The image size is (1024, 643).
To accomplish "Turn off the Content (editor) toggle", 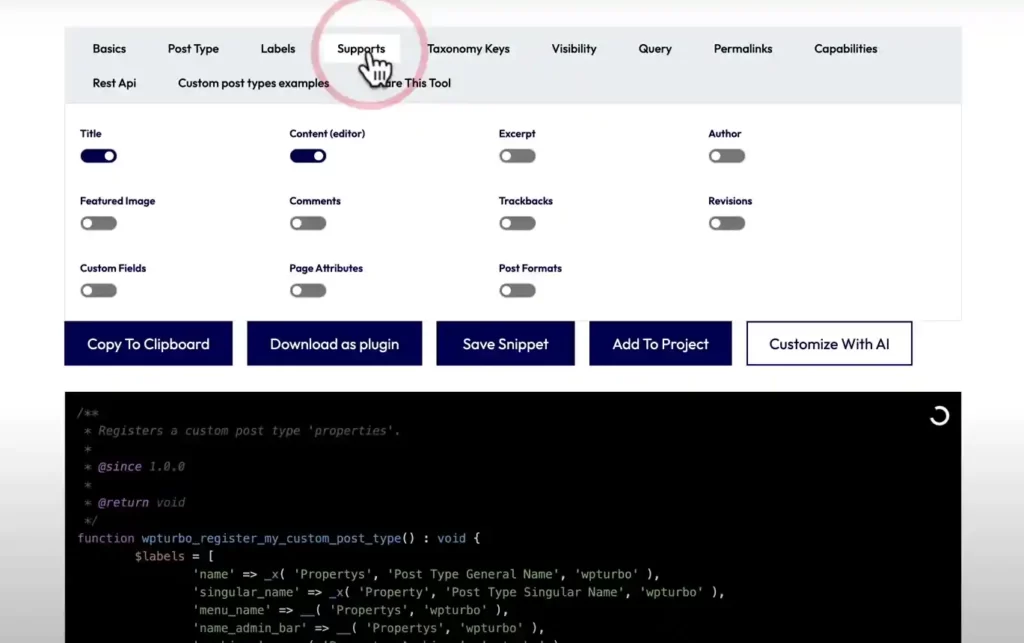I will click(x=308, y=156).
